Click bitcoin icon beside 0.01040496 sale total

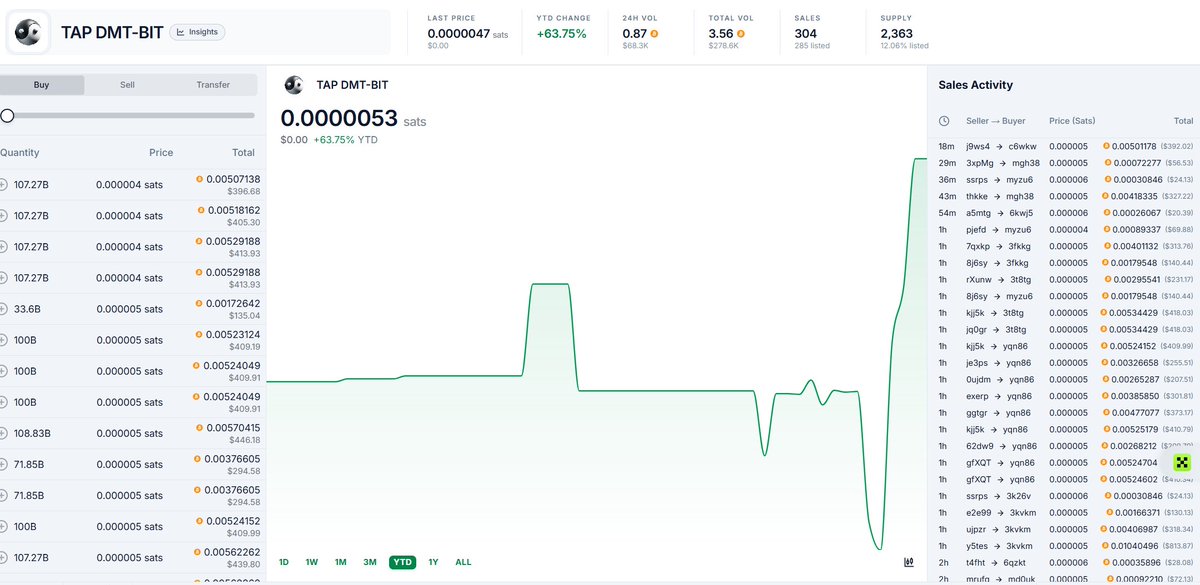pos(1107,546)
